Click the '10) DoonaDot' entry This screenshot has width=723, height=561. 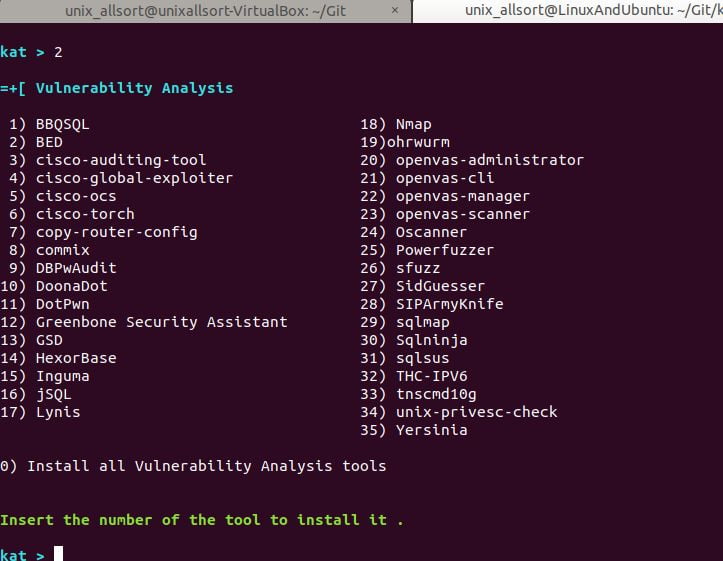(53, 286)
